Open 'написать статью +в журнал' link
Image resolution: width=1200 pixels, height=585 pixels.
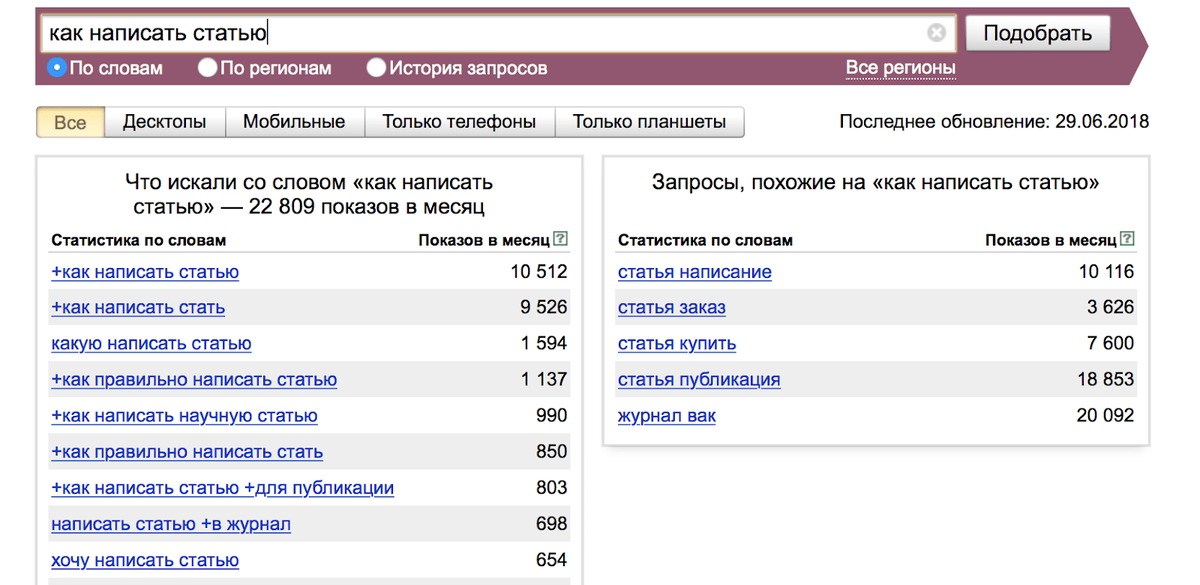[x=171, y=524]
